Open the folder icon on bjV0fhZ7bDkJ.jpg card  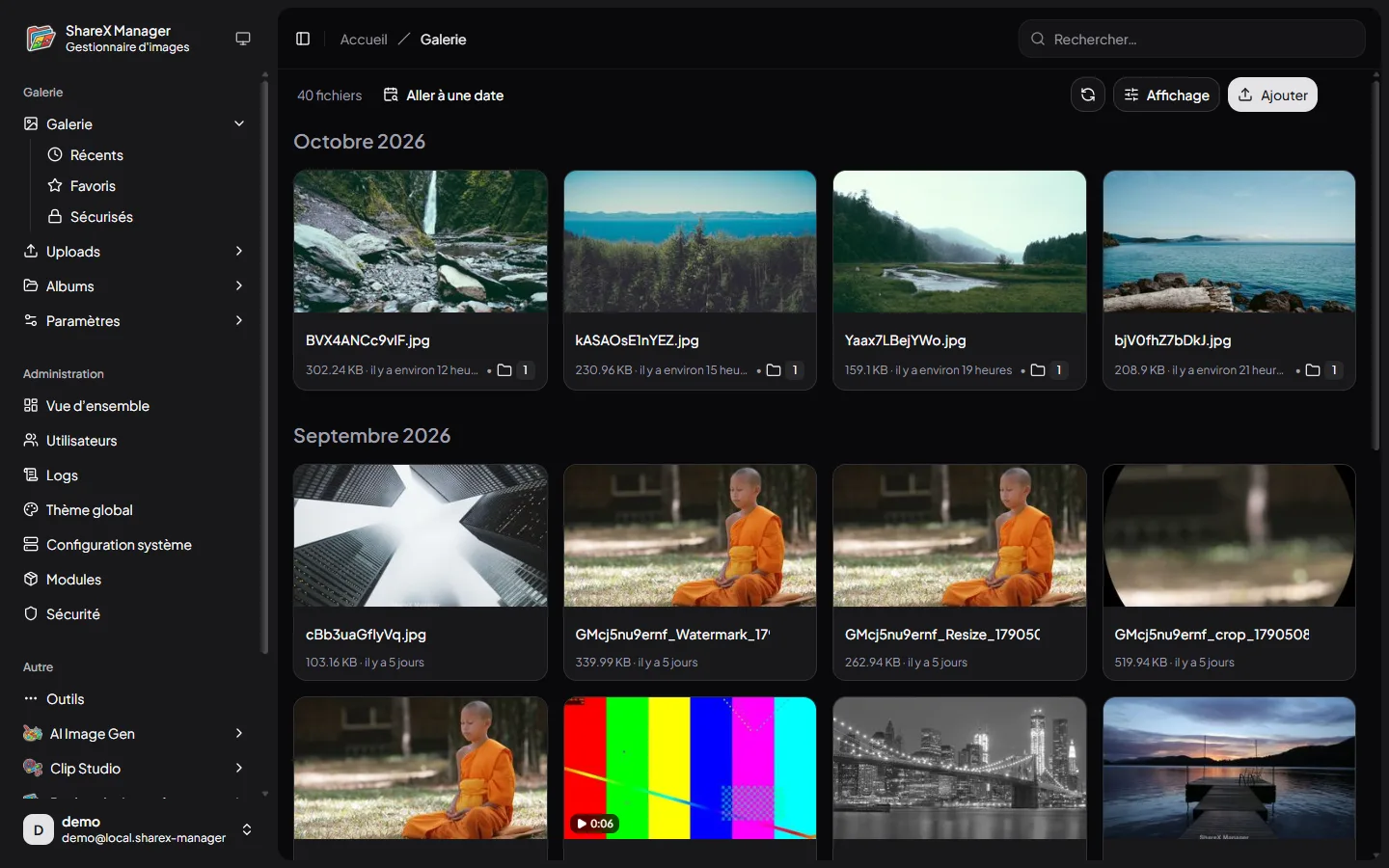click(x=1313, y=370)
